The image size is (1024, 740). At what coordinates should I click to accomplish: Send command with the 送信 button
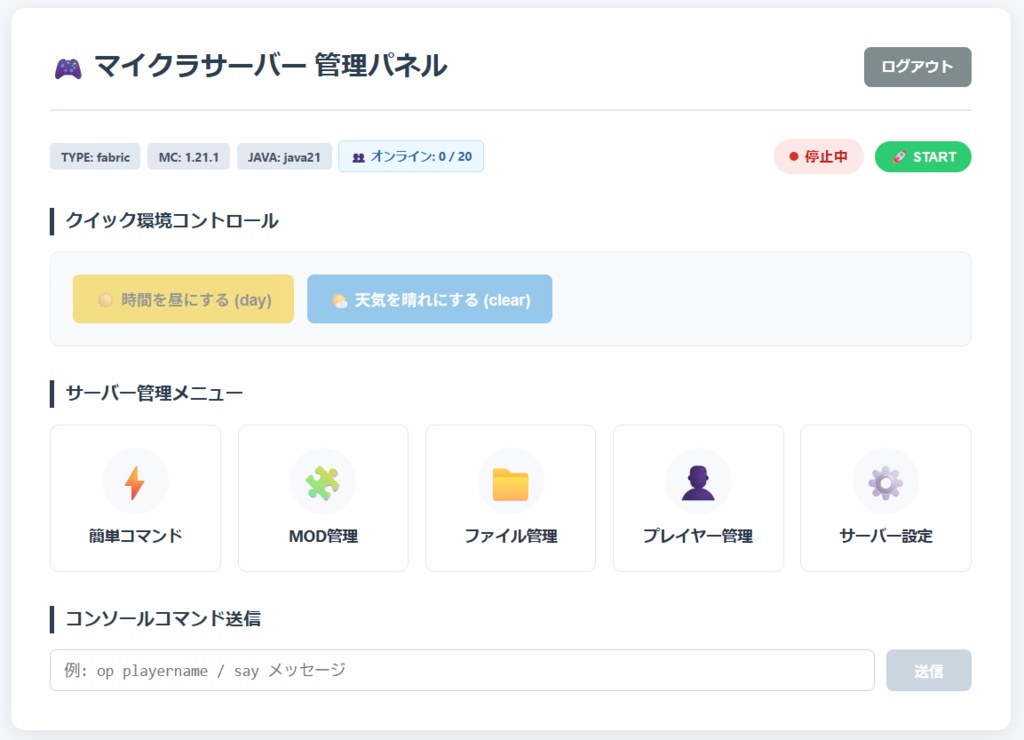928,670
